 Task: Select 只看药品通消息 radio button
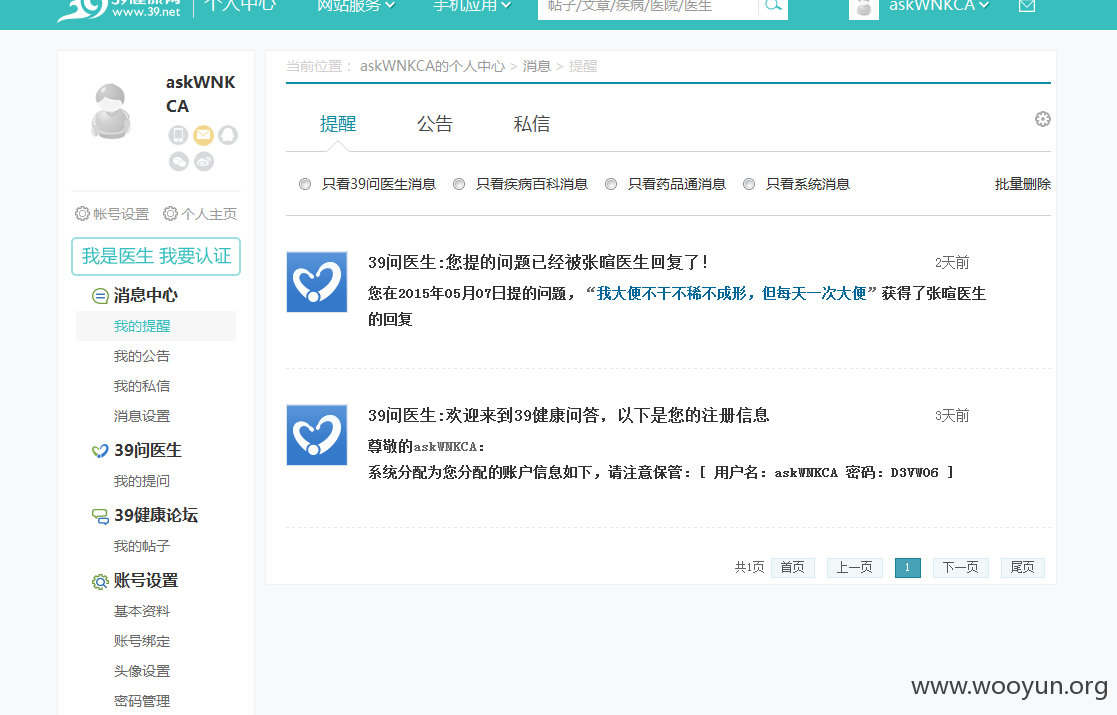click(x=611, y=184)
